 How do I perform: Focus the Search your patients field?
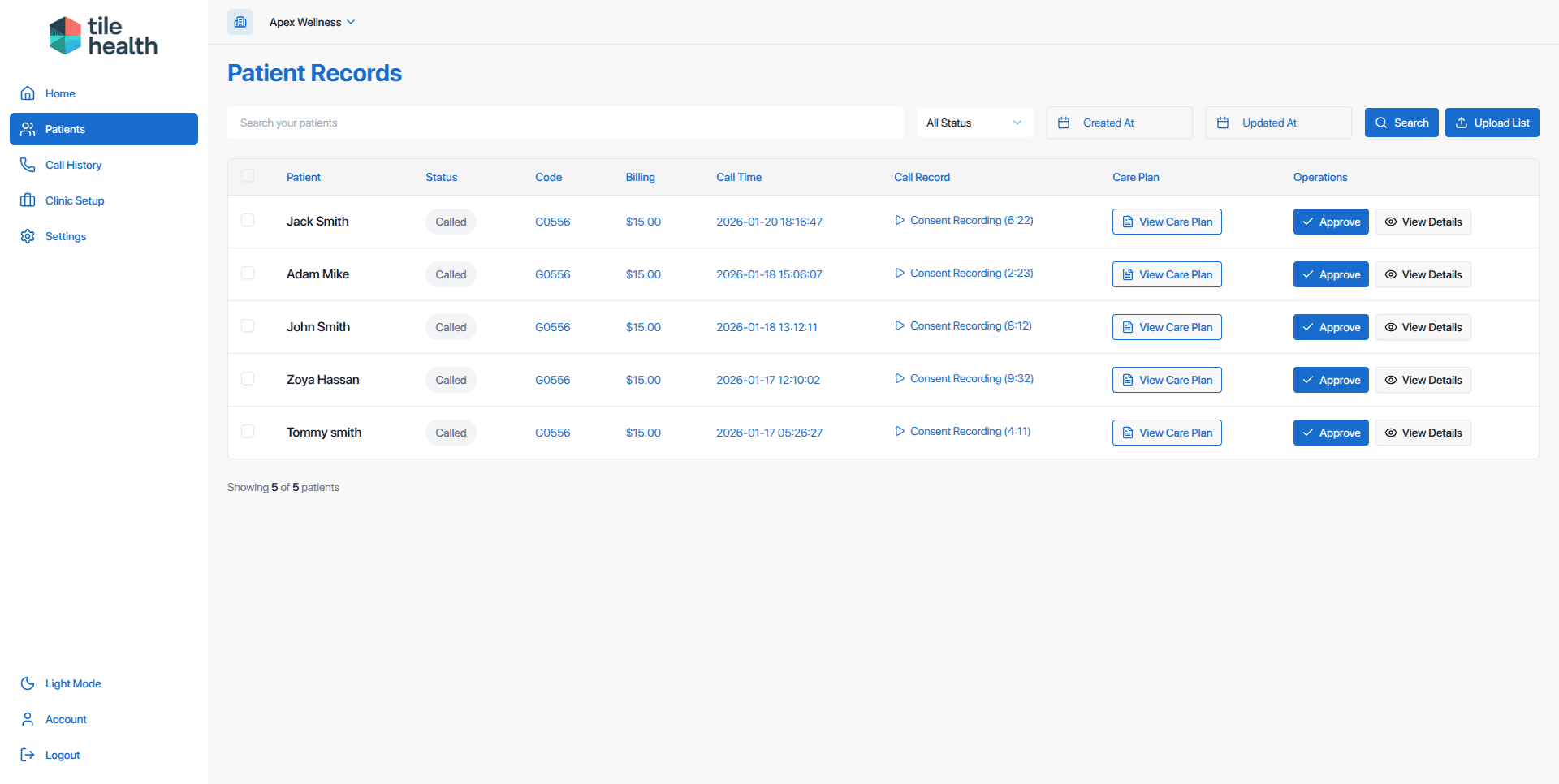[x=565, y=123]
